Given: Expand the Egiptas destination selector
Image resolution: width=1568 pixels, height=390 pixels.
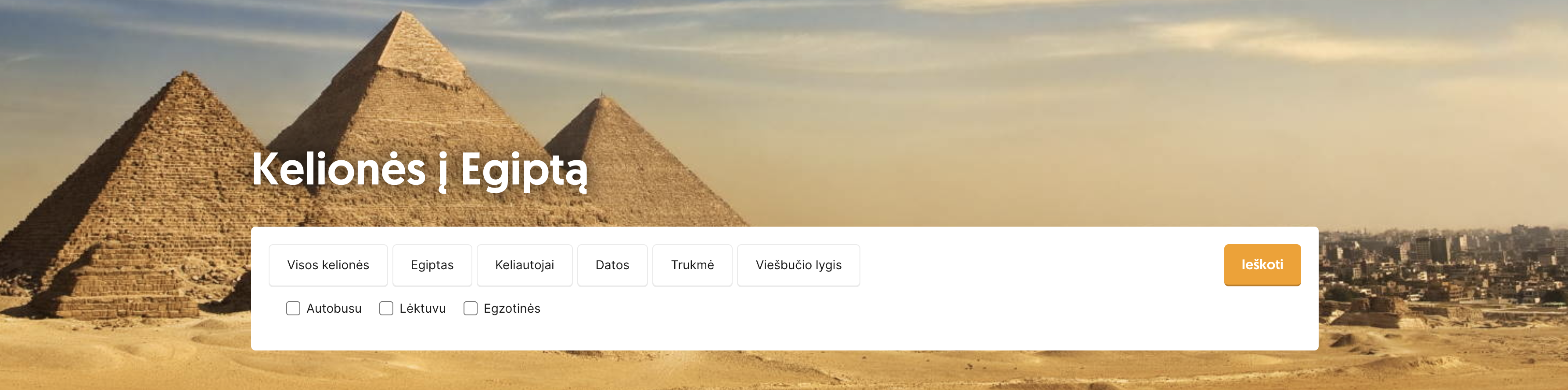Looking at the screenshot, I should pos(432,265).
